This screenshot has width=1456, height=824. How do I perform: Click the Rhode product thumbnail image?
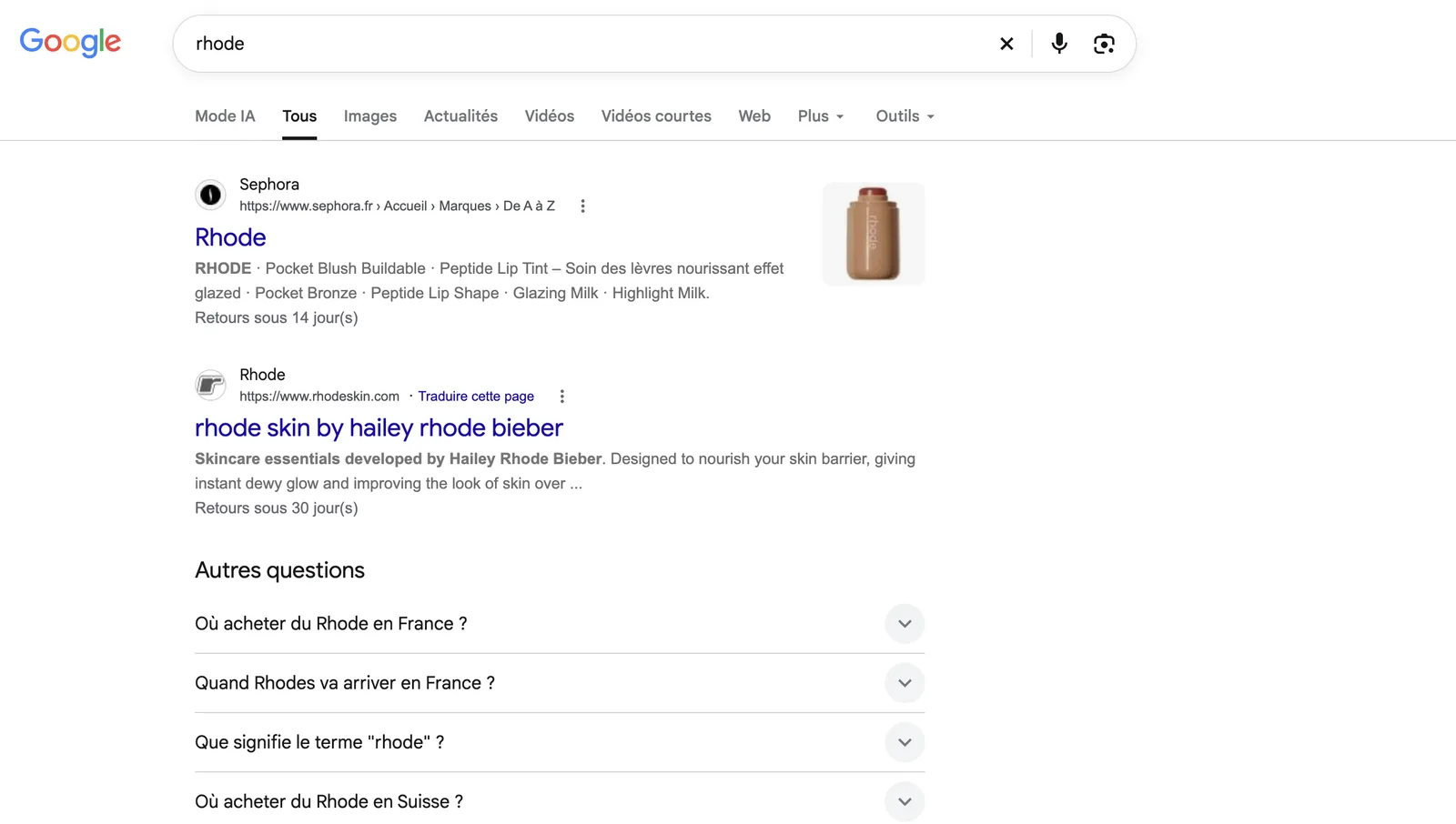tap(874, 234)
